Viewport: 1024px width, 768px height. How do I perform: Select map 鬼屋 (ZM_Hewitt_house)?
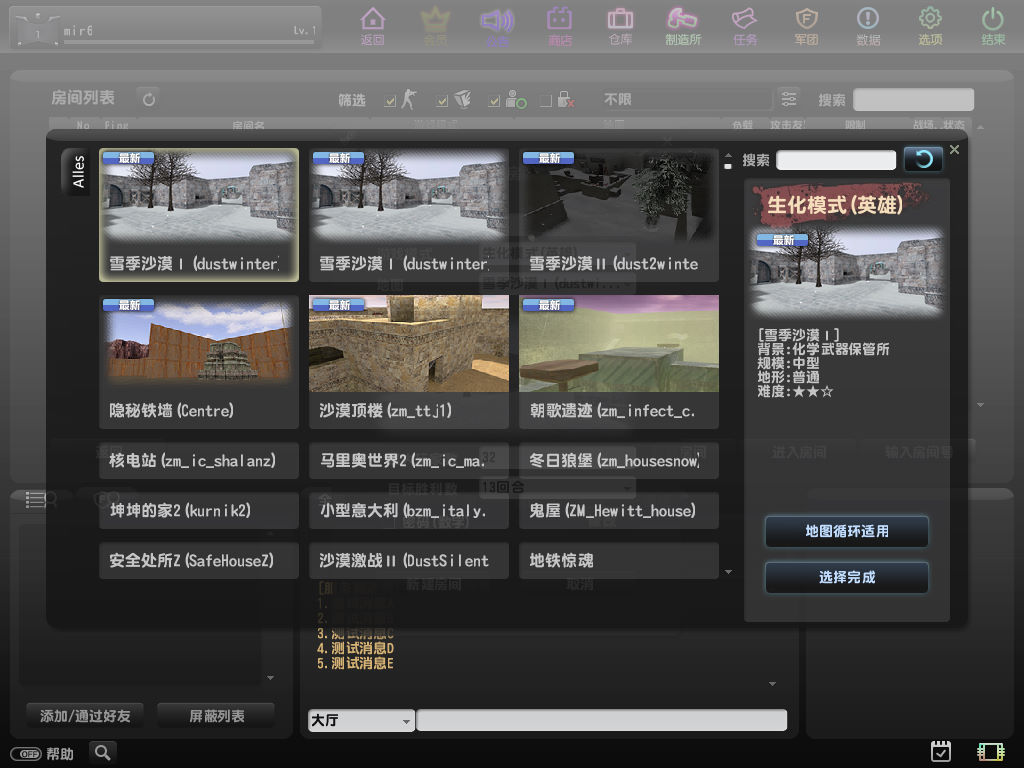pyautogui.click(x=619, y=510)
